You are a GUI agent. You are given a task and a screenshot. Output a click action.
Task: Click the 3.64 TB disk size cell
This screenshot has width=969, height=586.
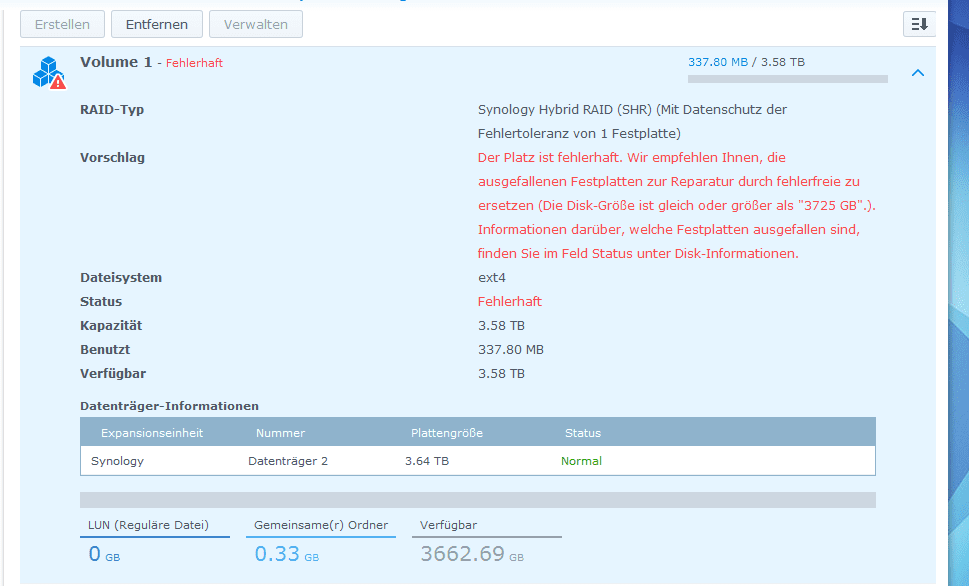[x=427, y=461]
